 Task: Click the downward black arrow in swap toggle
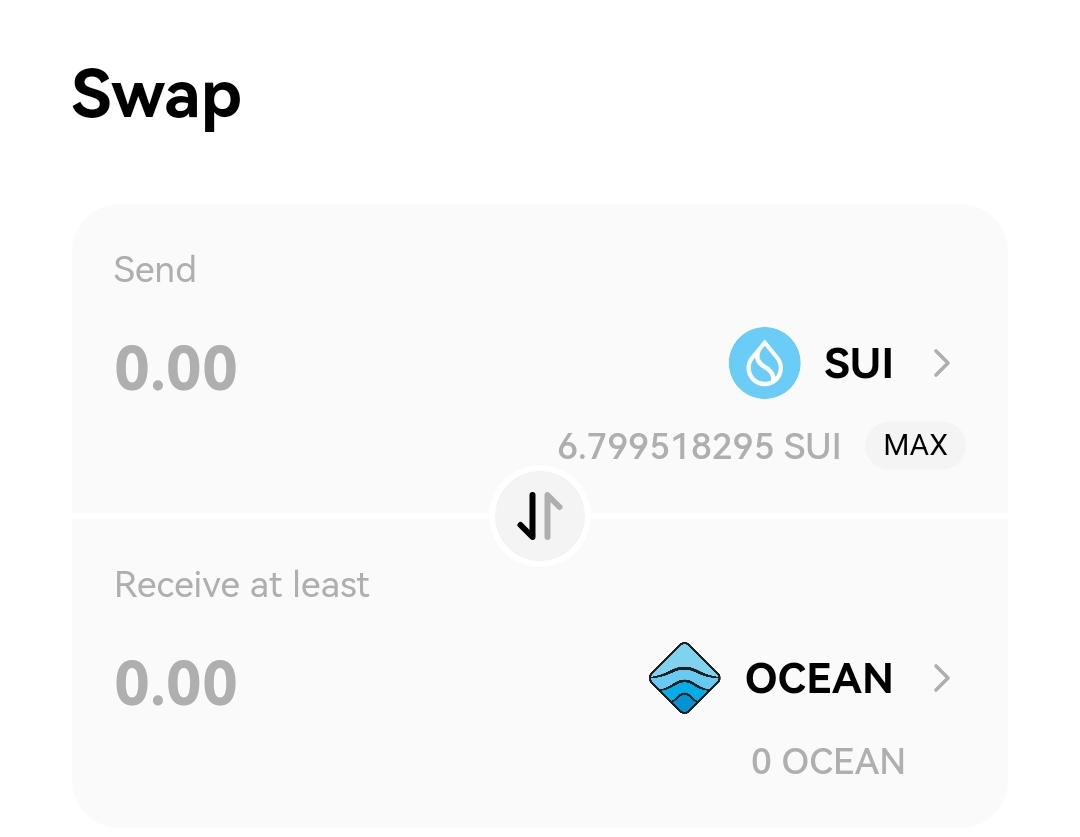click(x=528, y=516)
